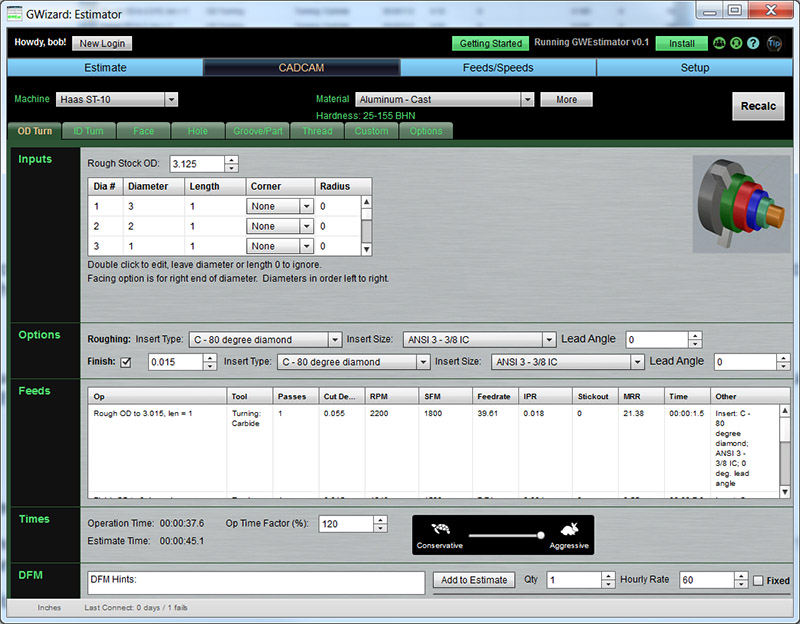The image size is (800, 624).
Task: Open the help question mark icon
Action: 753,43
